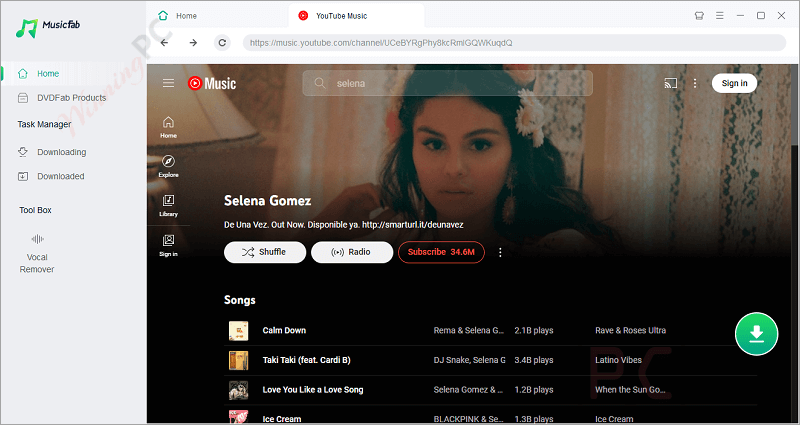The image size is (800, 425).
Task: Click the Sign in button
Action: (734, 83)
